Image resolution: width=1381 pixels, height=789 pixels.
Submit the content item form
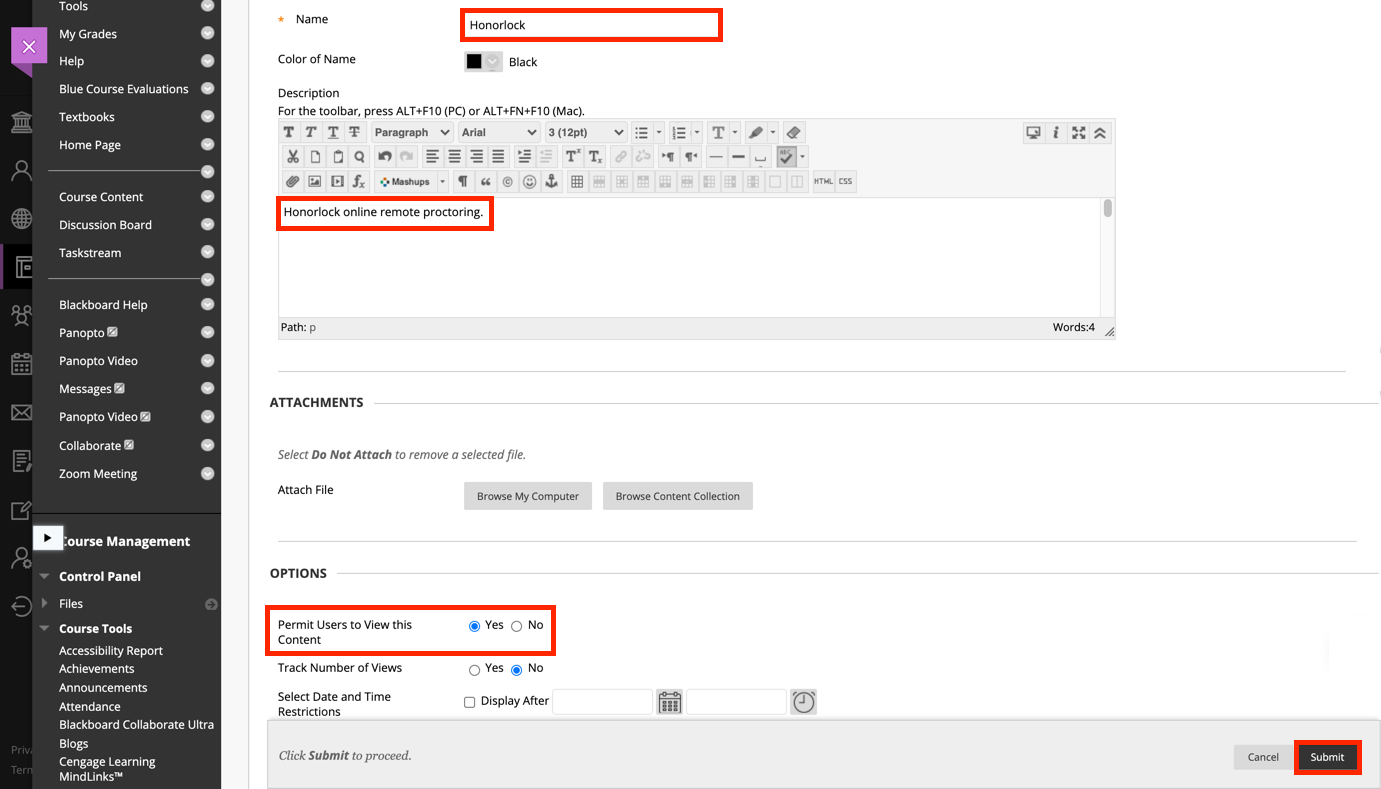click(x=1327, y=757)
